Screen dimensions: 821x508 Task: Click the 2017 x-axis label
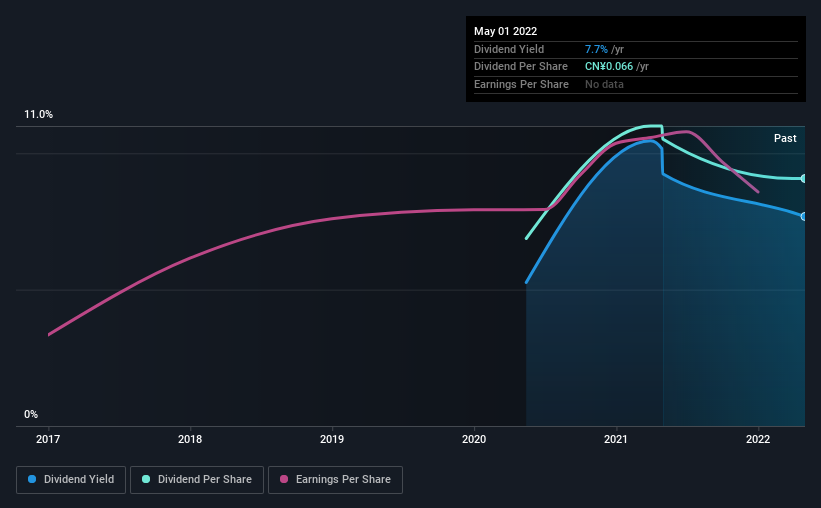[48, 439]
